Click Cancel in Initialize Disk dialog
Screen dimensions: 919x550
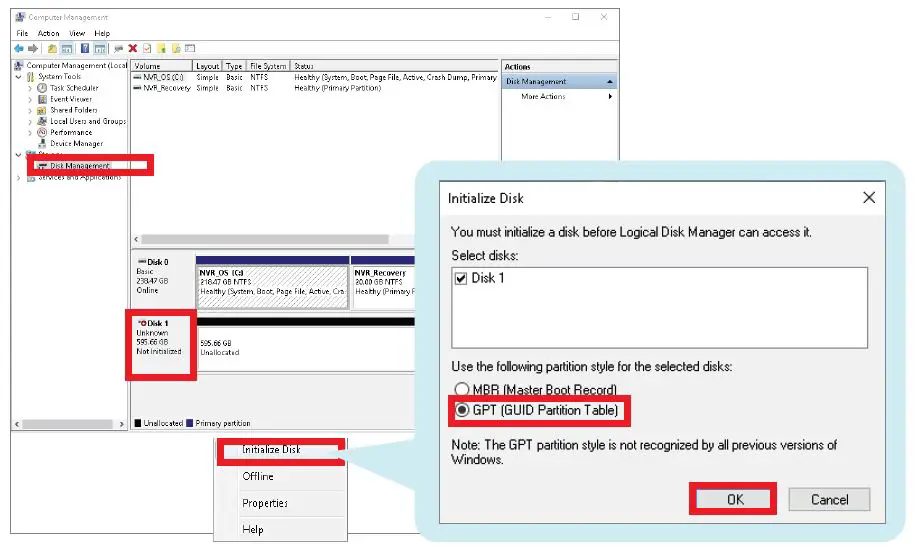click(x=829, y=500)
